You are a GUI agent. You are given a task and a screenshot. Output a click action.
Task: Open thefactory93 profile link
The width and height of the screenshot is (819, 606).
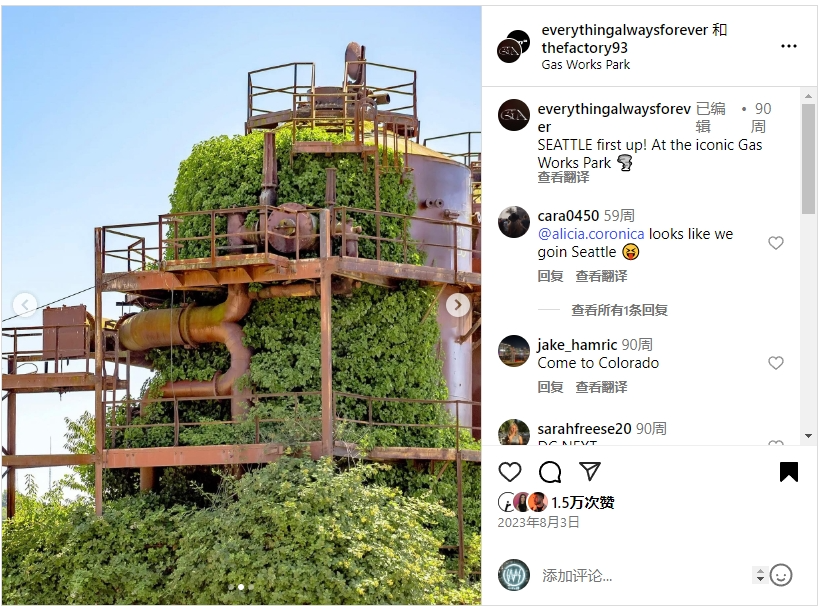584,48
